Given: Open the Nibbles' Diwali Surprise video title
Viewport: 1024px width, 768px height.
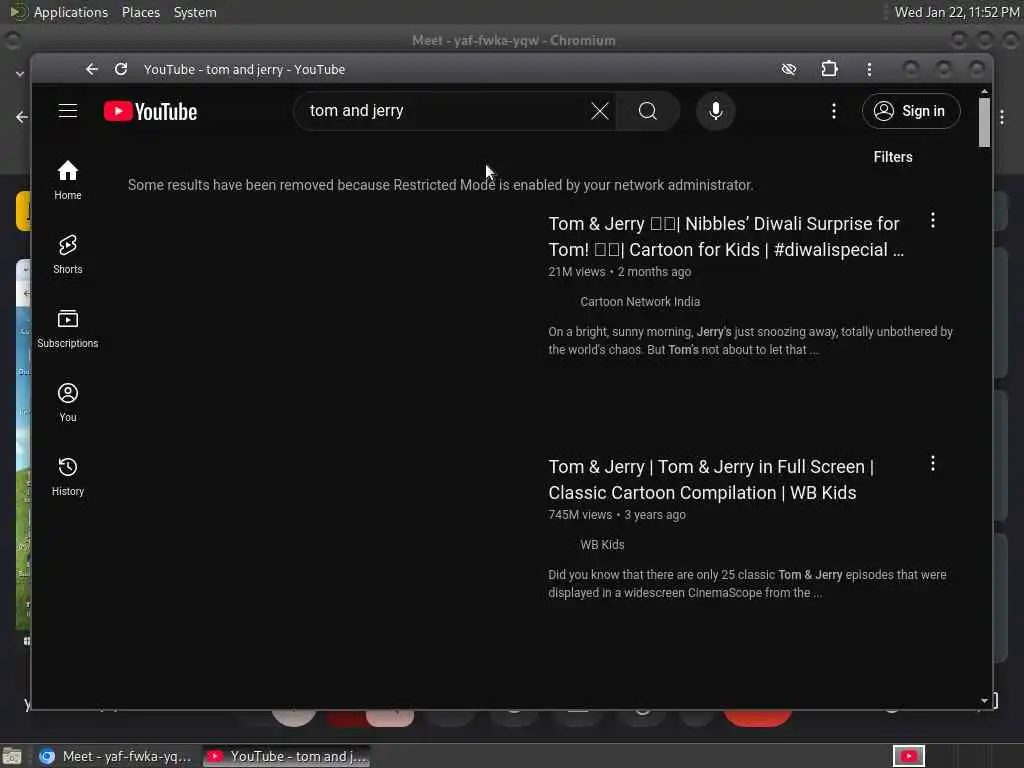Looking at the screenshot, I should 726,236.
